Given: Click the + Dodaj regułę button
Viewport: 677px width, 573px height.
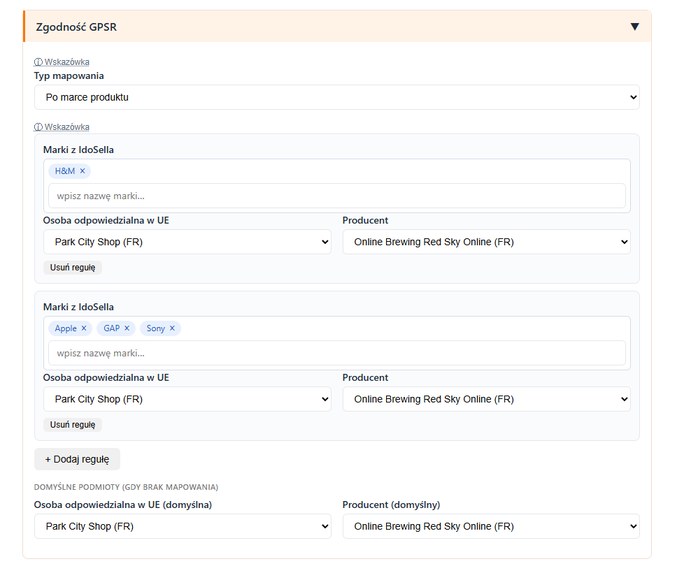Looking at the screenshot, I should click(x=77, y=459).
